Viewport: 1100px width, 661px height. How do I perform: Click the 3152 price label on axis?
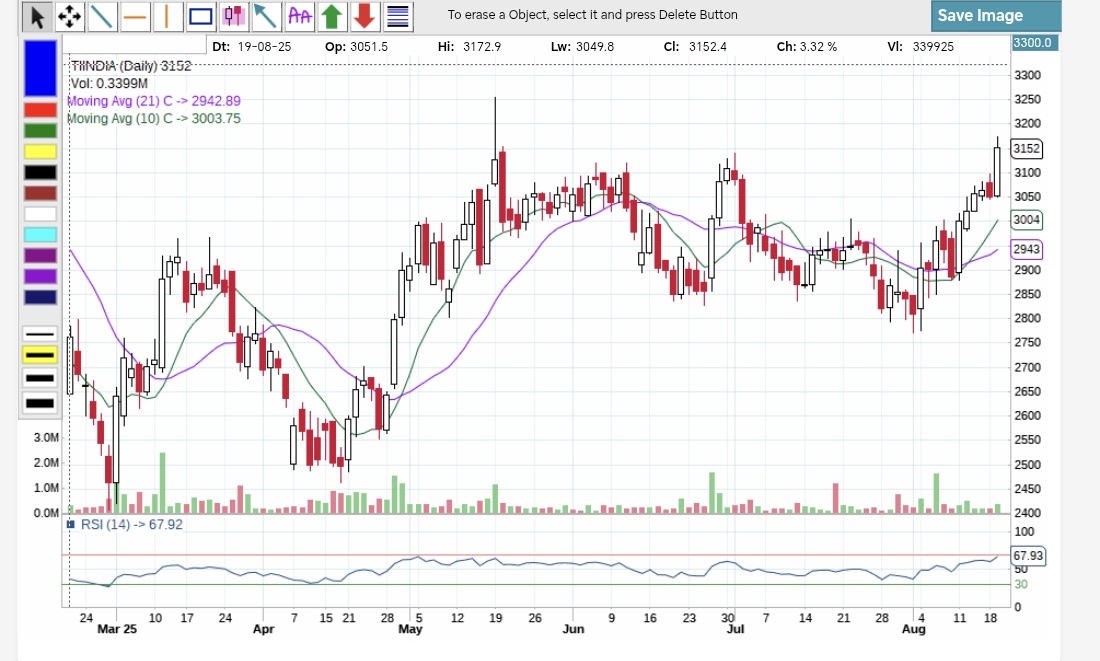(1027, 148)
